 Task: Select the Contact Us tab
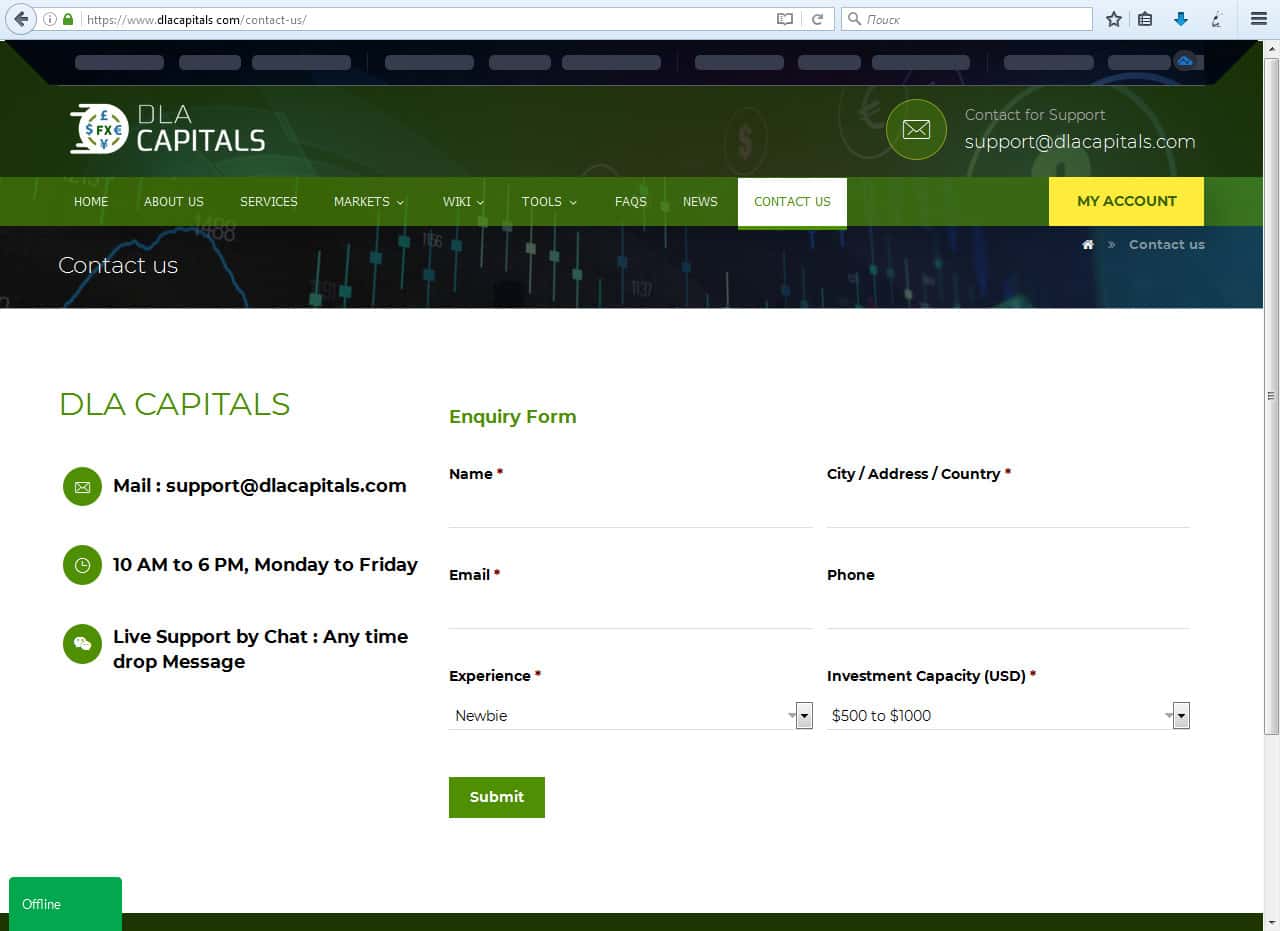(x=792, y=203)
